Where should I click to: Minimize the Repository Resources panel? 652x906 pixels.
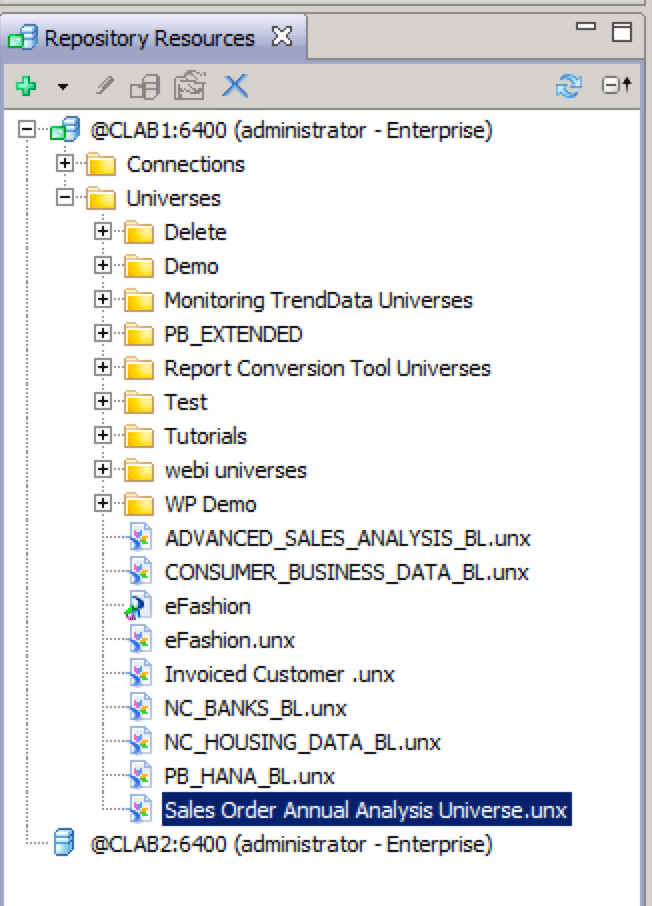click(x=586, y=26)
